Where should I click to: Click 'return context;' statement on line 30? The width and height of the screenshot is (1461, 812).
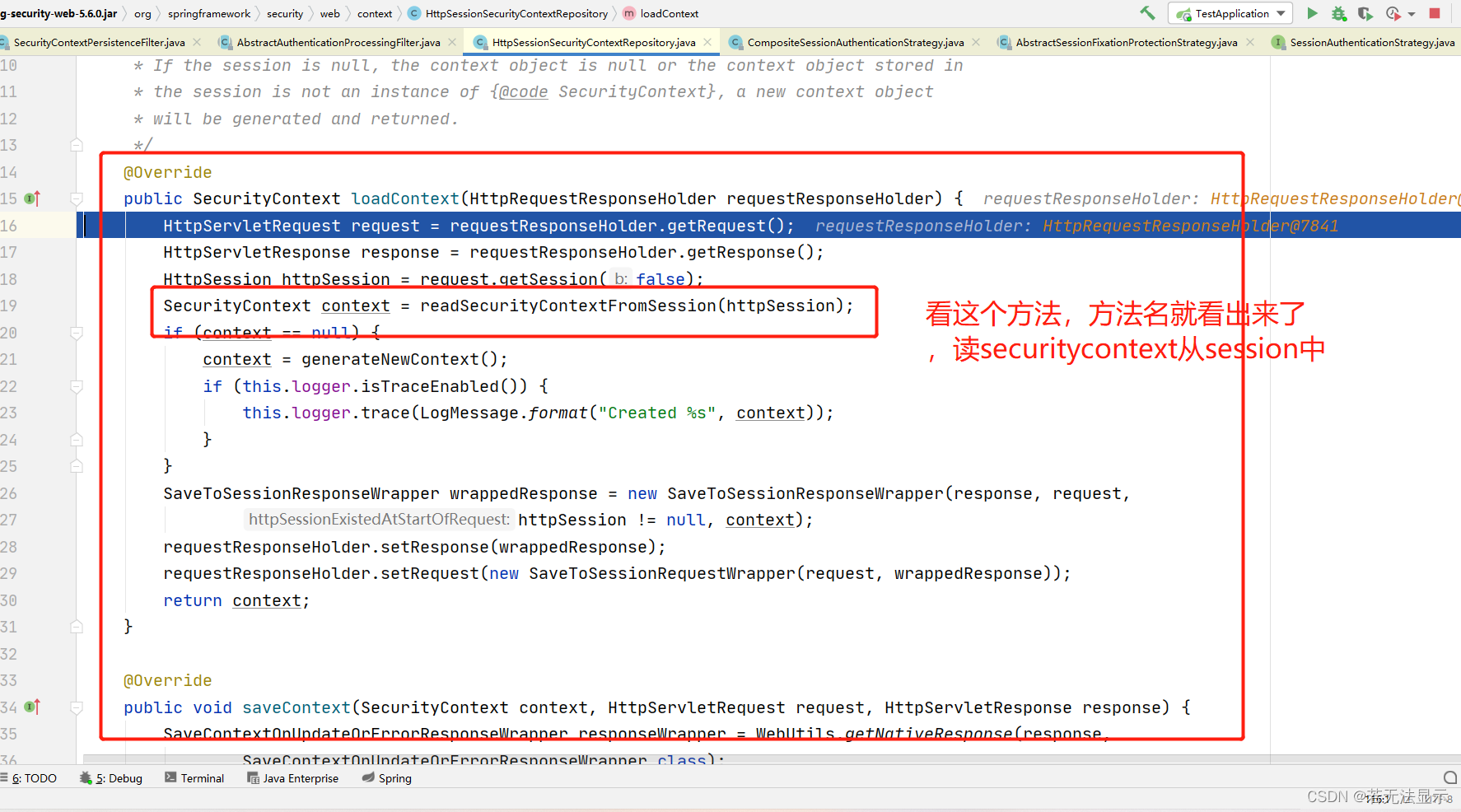[236, 600]
